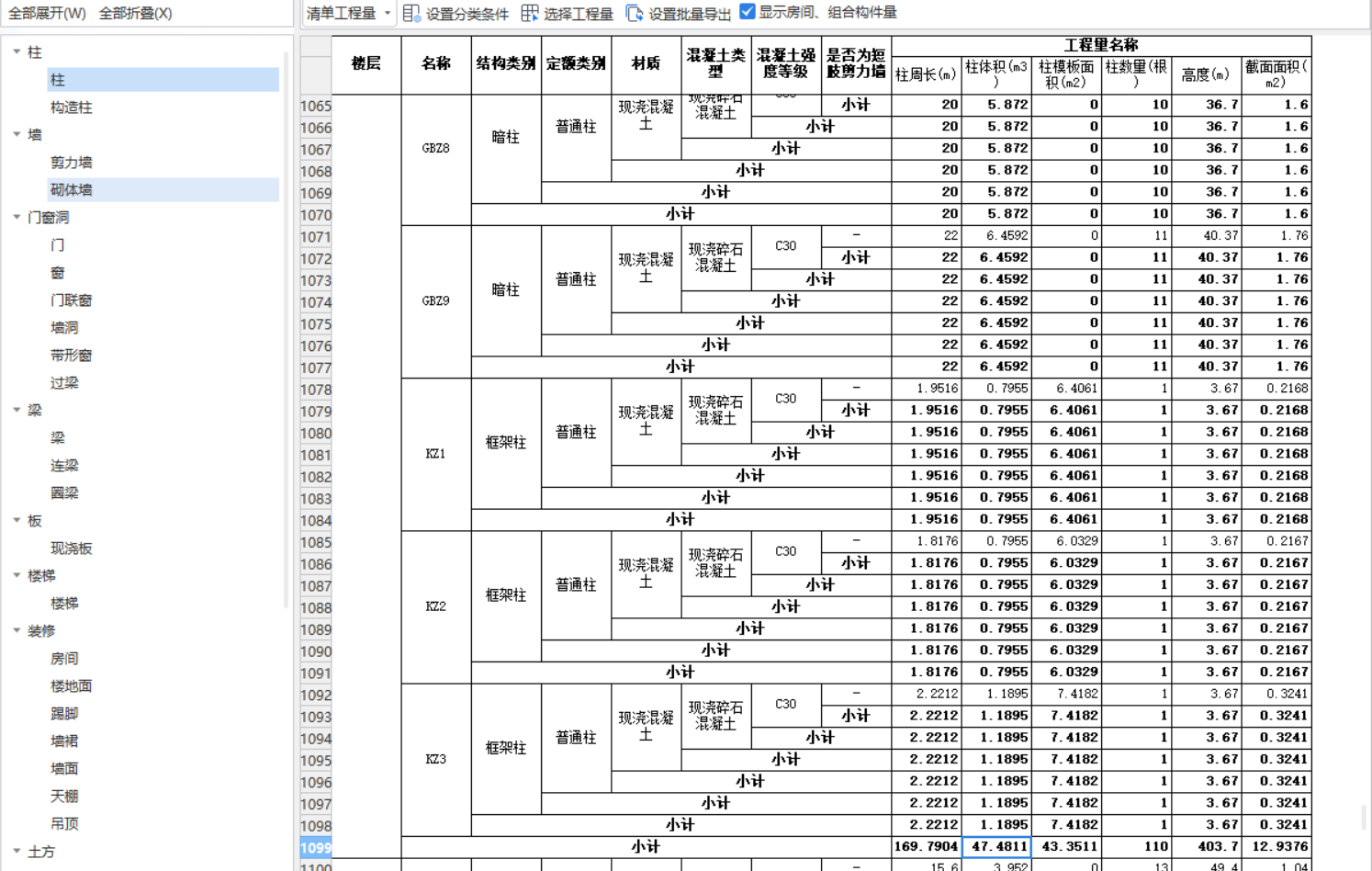Click the 材质 column header
Viewport: 1372px width, 871px height.
tap(646, 64)
